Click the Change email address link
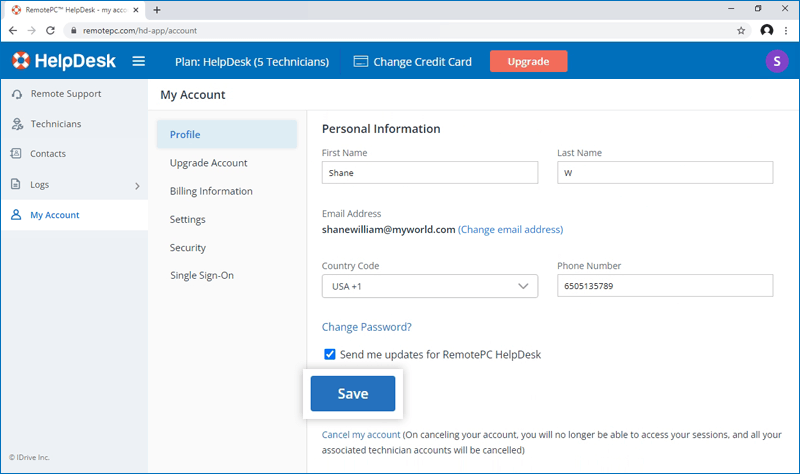Image resolution: width=800 pixels, height=474 pixels. [x=510, y=229]
